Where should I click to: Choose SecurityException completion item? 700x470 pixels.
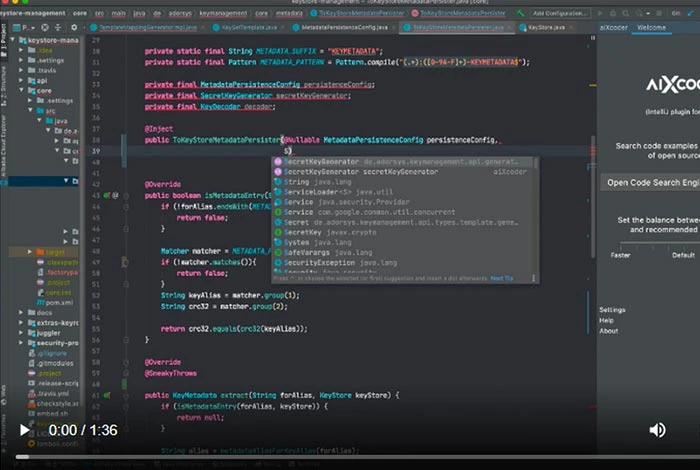[403, 263]
